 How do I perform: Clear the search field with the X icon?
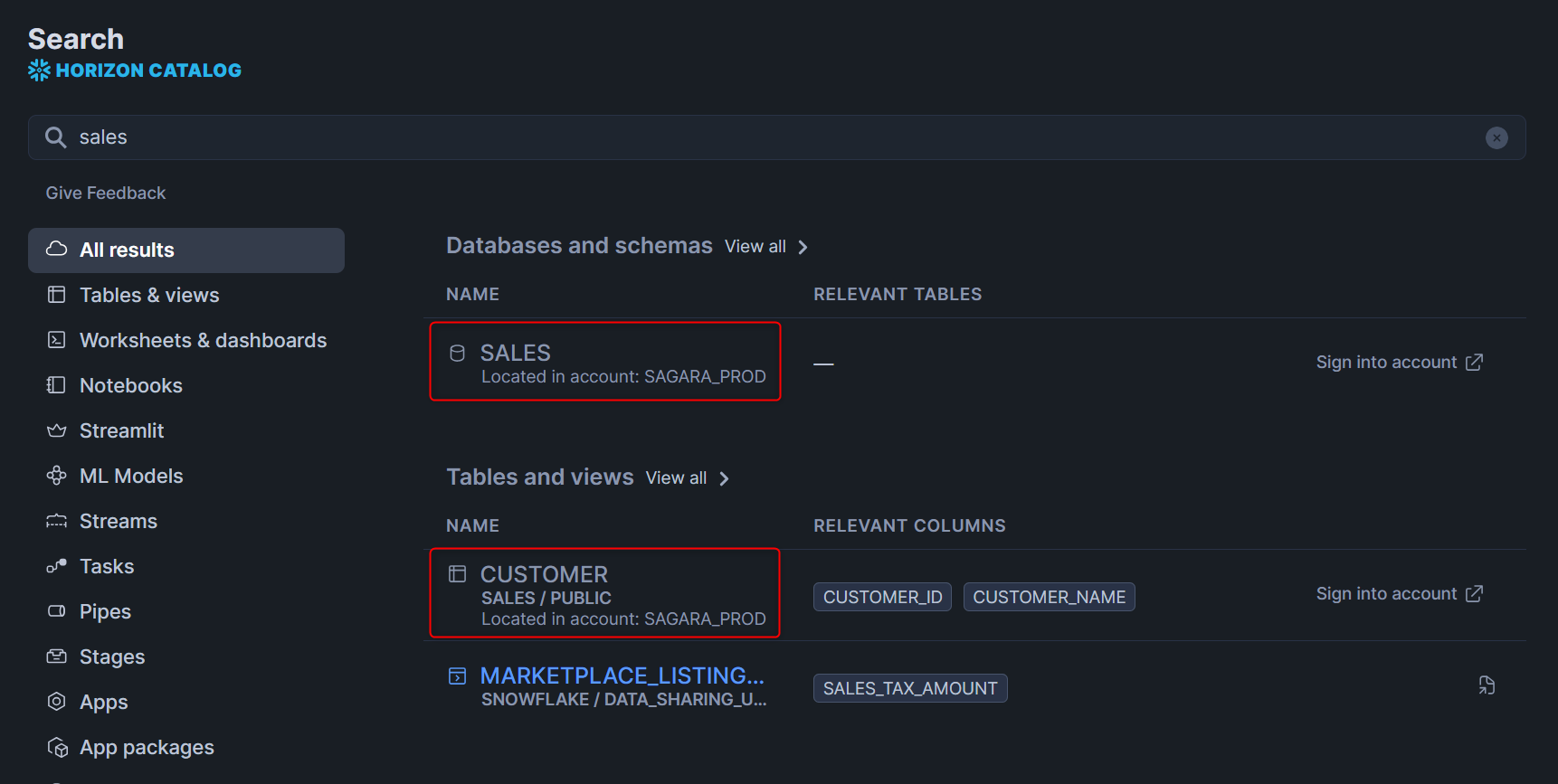click(x=1496, y=137)
